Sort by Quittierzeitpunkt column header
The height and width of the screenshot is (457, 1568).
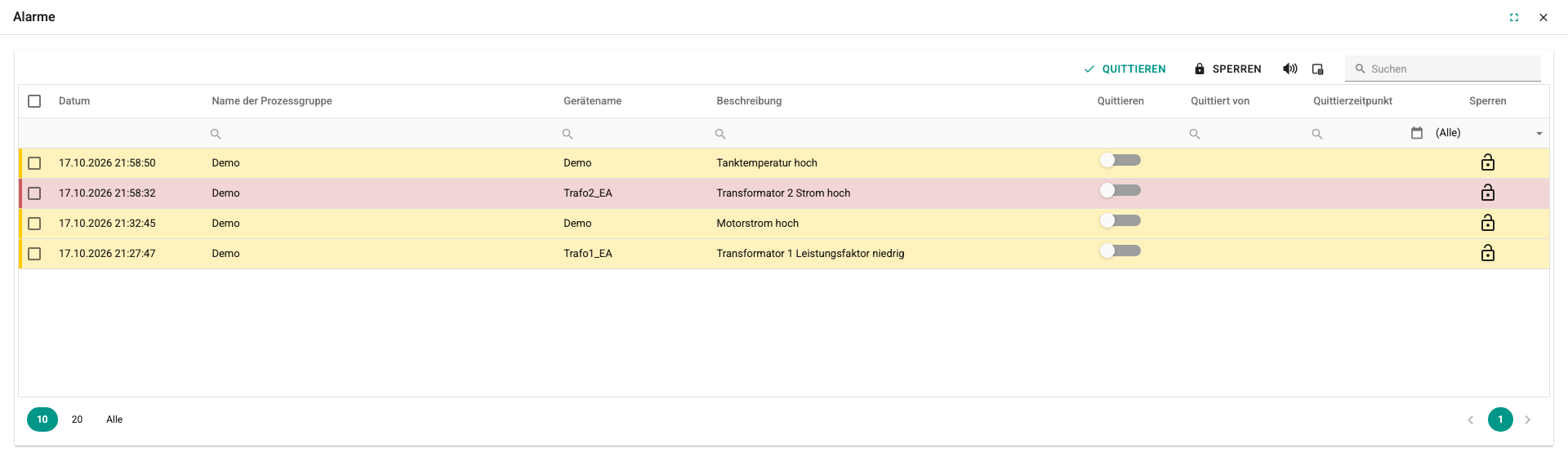coord(1352,101)
